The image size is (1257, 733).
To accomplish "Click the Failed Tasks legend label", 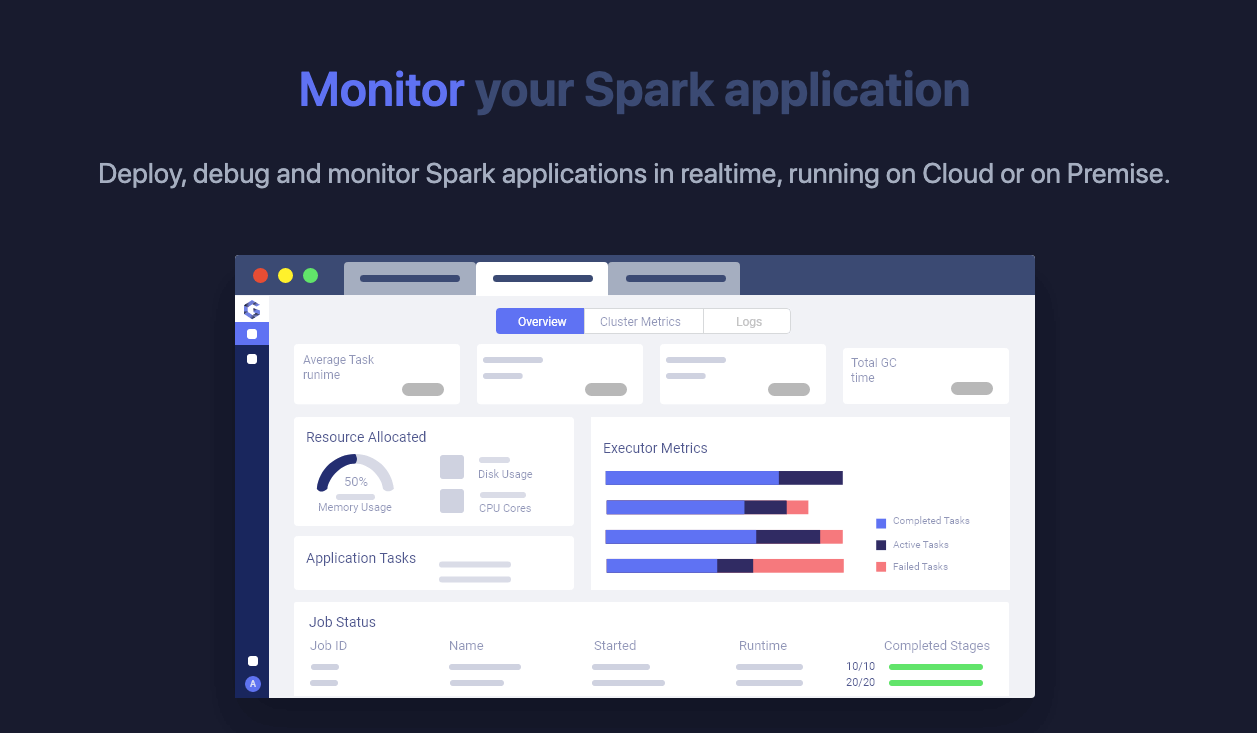I will 920,567.
